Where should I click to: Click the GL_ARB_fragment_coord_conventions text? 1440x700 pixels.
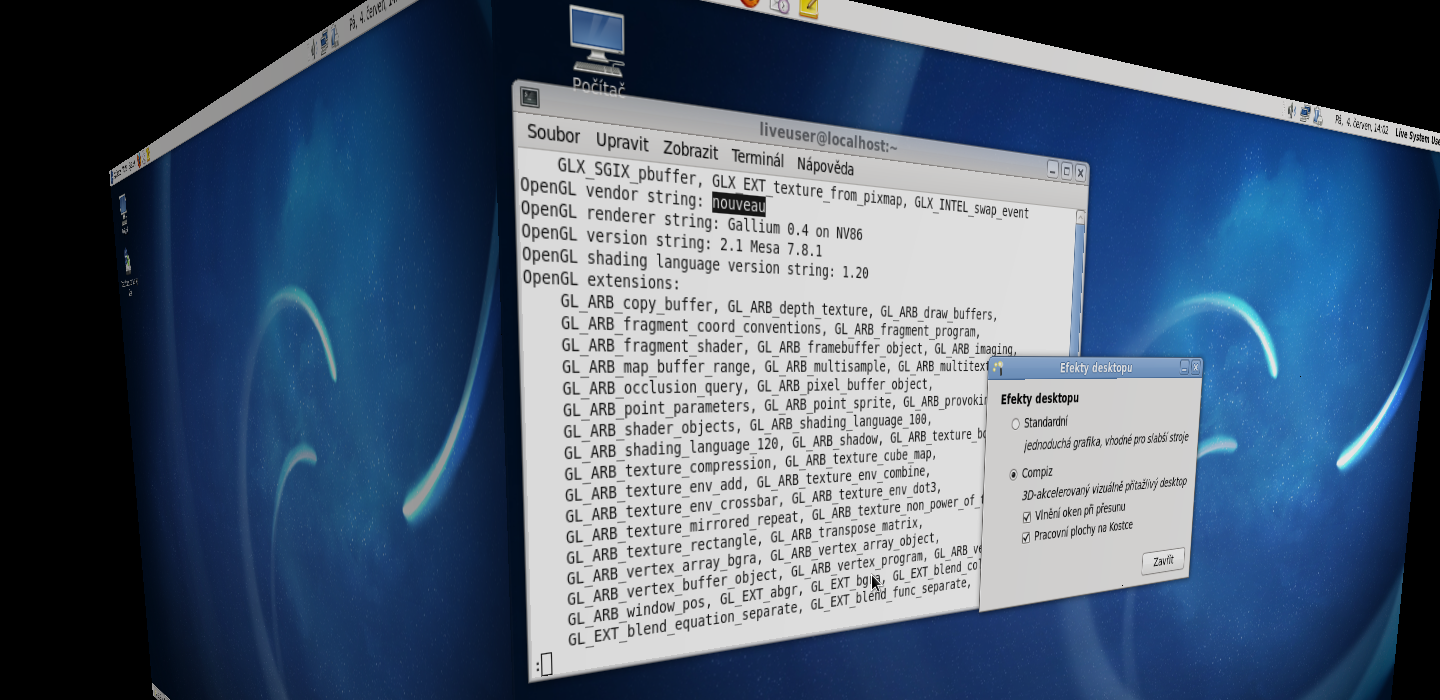click(x=690, y=326)
